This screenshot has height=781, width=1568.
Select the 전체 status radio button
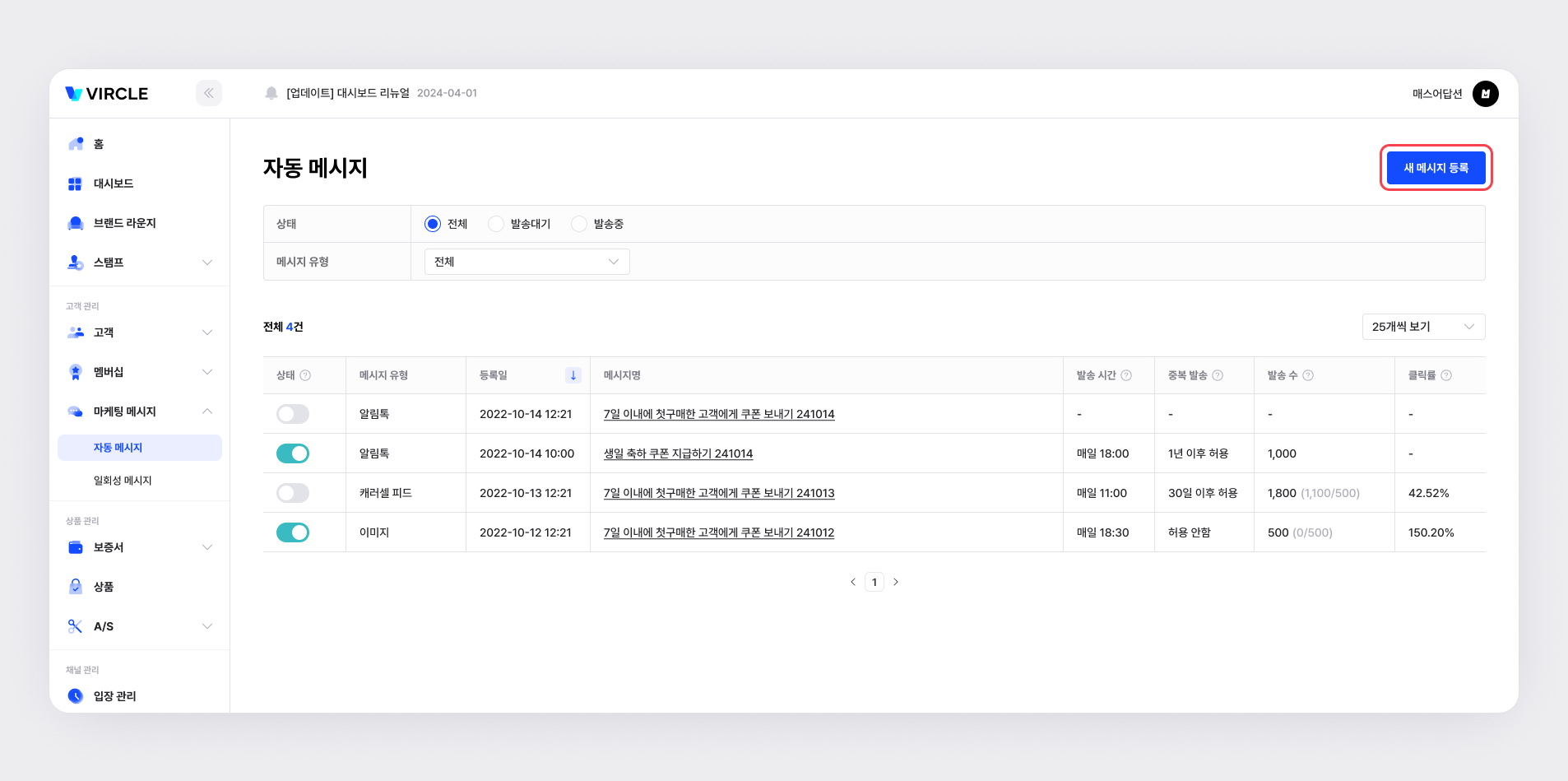click(433, 224)
